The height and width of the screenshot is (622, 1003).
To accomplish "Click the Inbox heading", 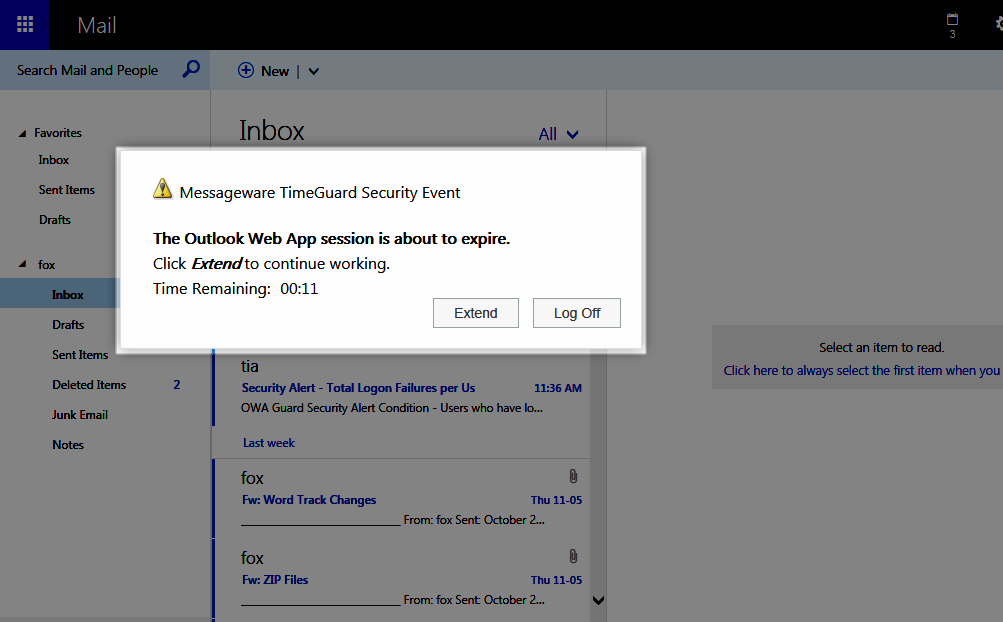I will pyautogui.click(x=272, y=131).
